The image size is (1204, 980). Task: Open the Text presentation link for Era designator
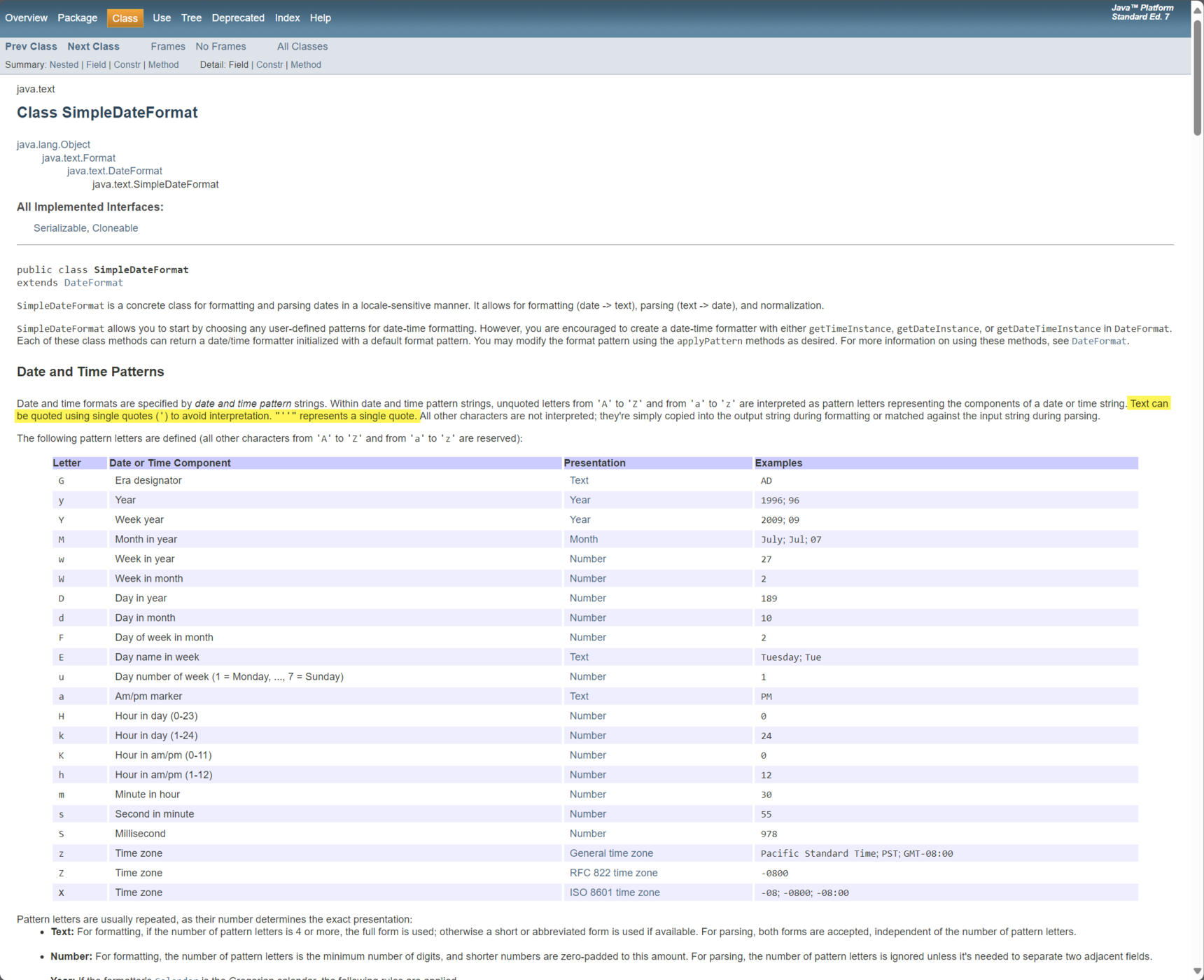[579, 481]
